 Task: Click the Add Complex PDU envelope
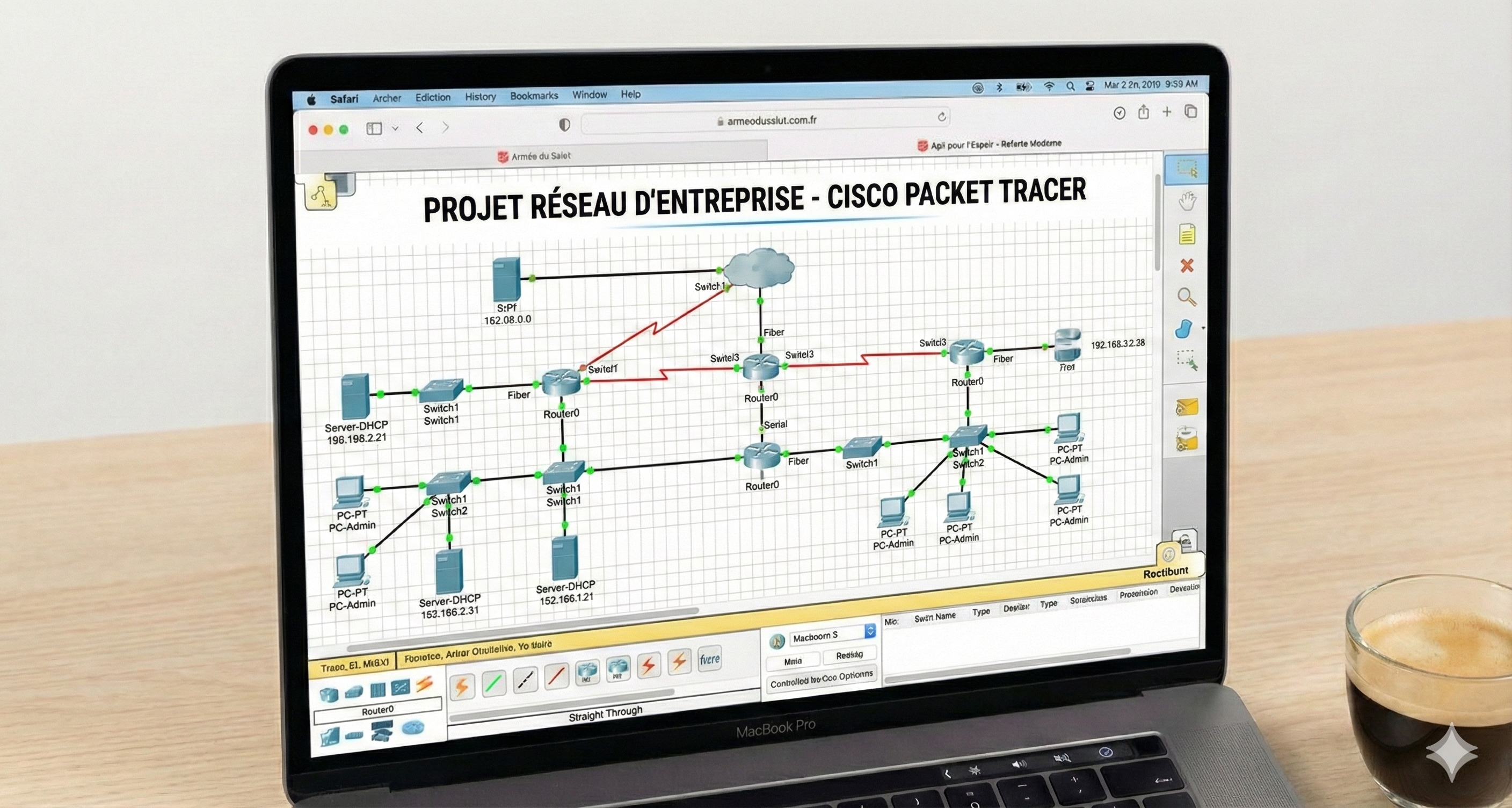[1187, 439]
